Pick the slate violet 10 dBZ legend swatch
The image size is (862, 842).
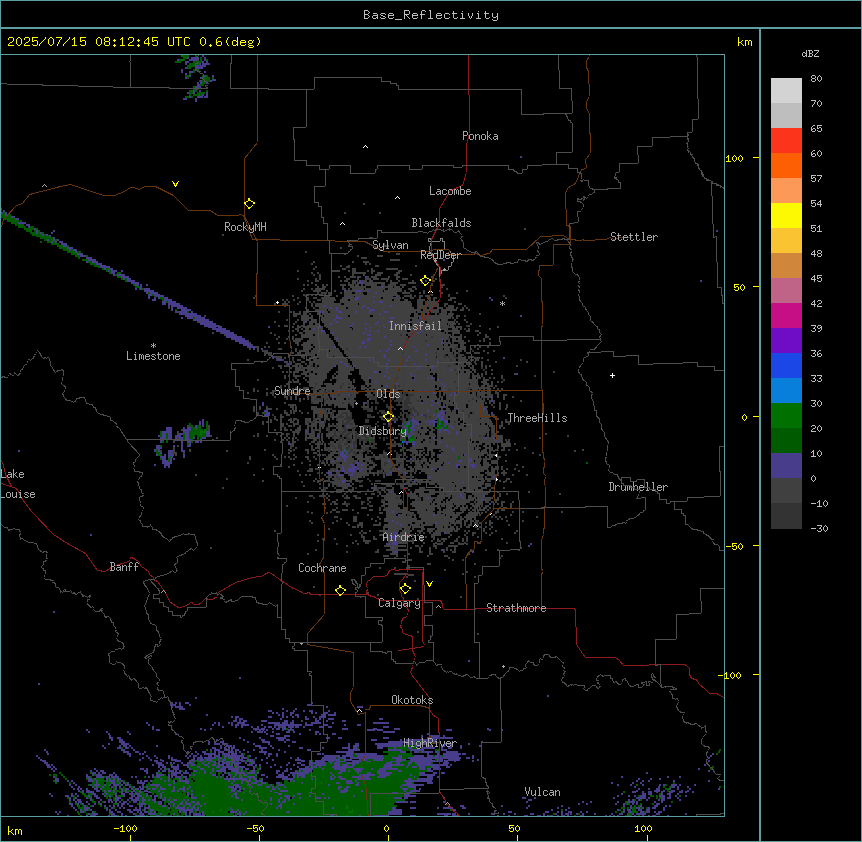point(786,466)
